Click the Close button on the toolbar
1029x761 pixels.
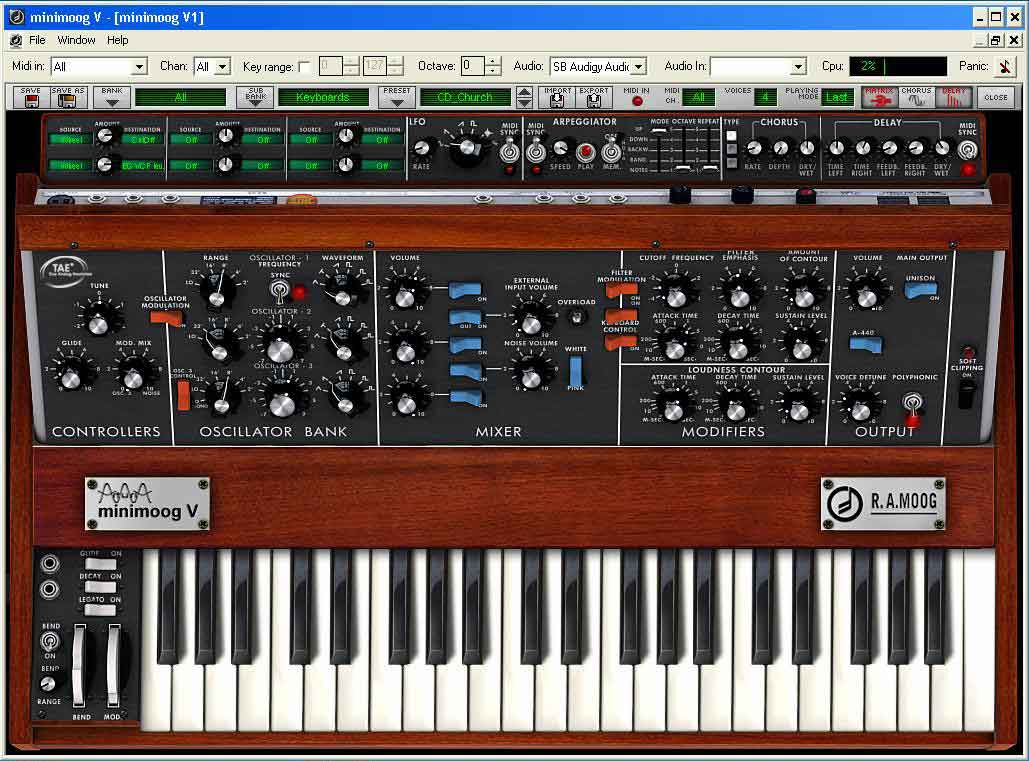click(995, 97)
